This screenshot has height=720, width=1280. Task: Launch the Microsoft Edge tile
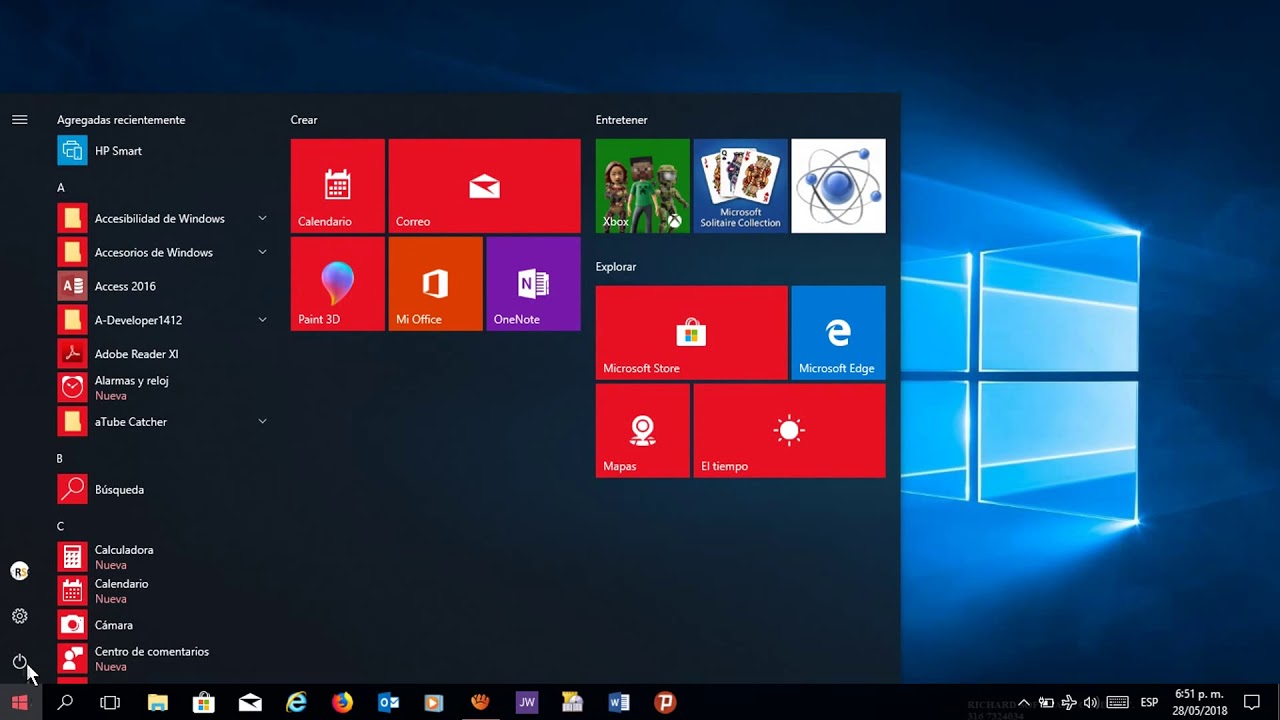point(838,333)
